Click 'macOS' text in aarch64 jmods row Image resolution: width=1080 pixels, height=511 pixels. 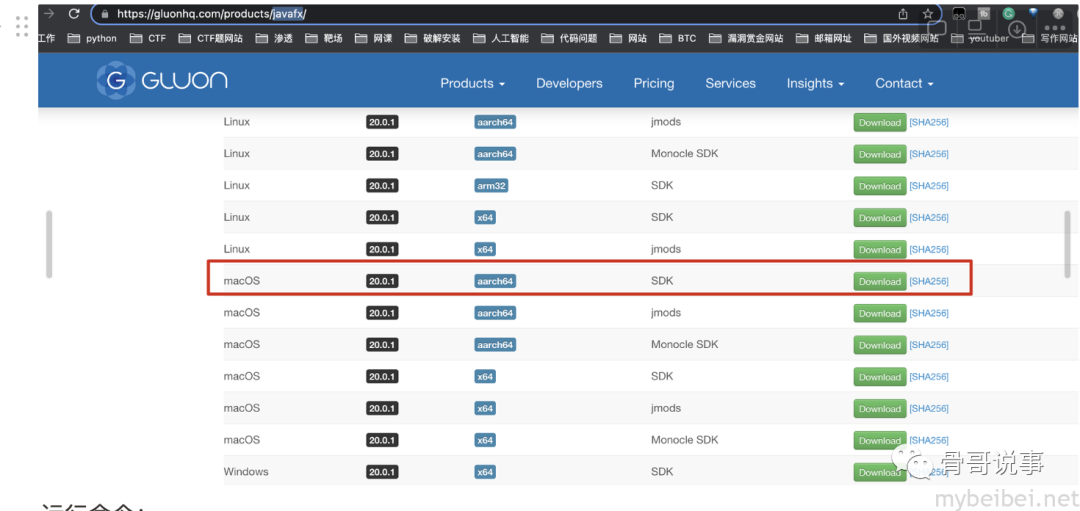click(x=242, y=313)
